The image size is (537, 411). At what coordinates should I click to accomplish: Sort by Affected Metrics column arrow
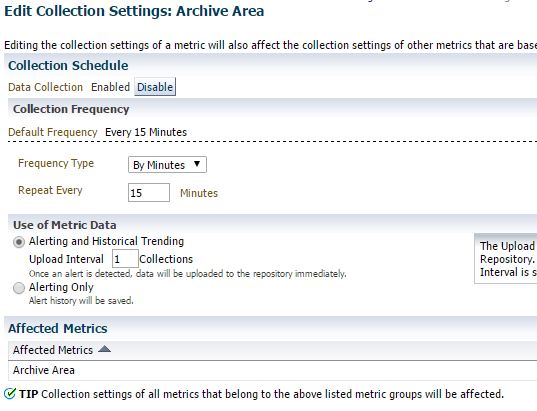coord(104,349)
